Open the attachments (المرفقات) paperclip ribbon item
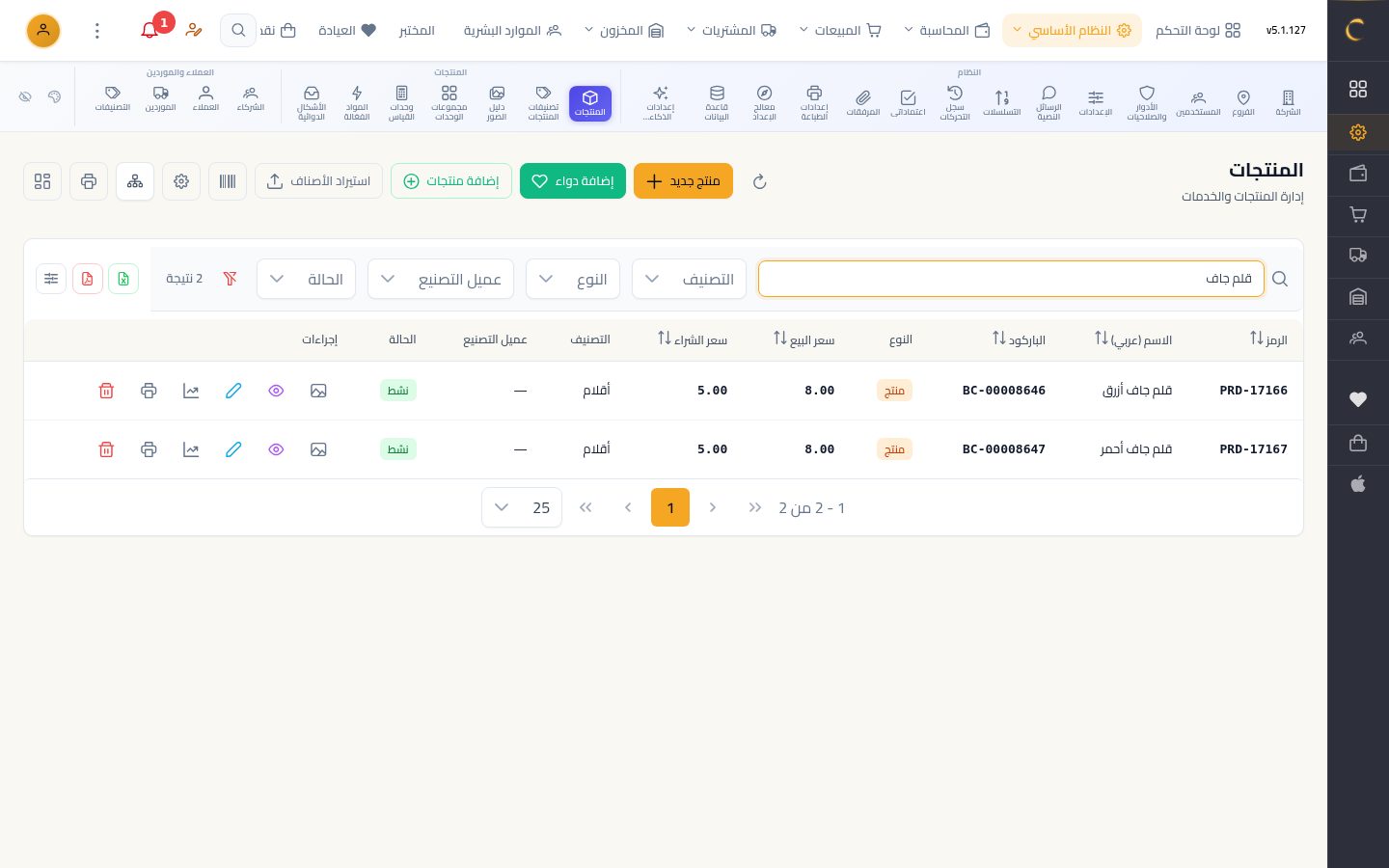 point(863,102)
